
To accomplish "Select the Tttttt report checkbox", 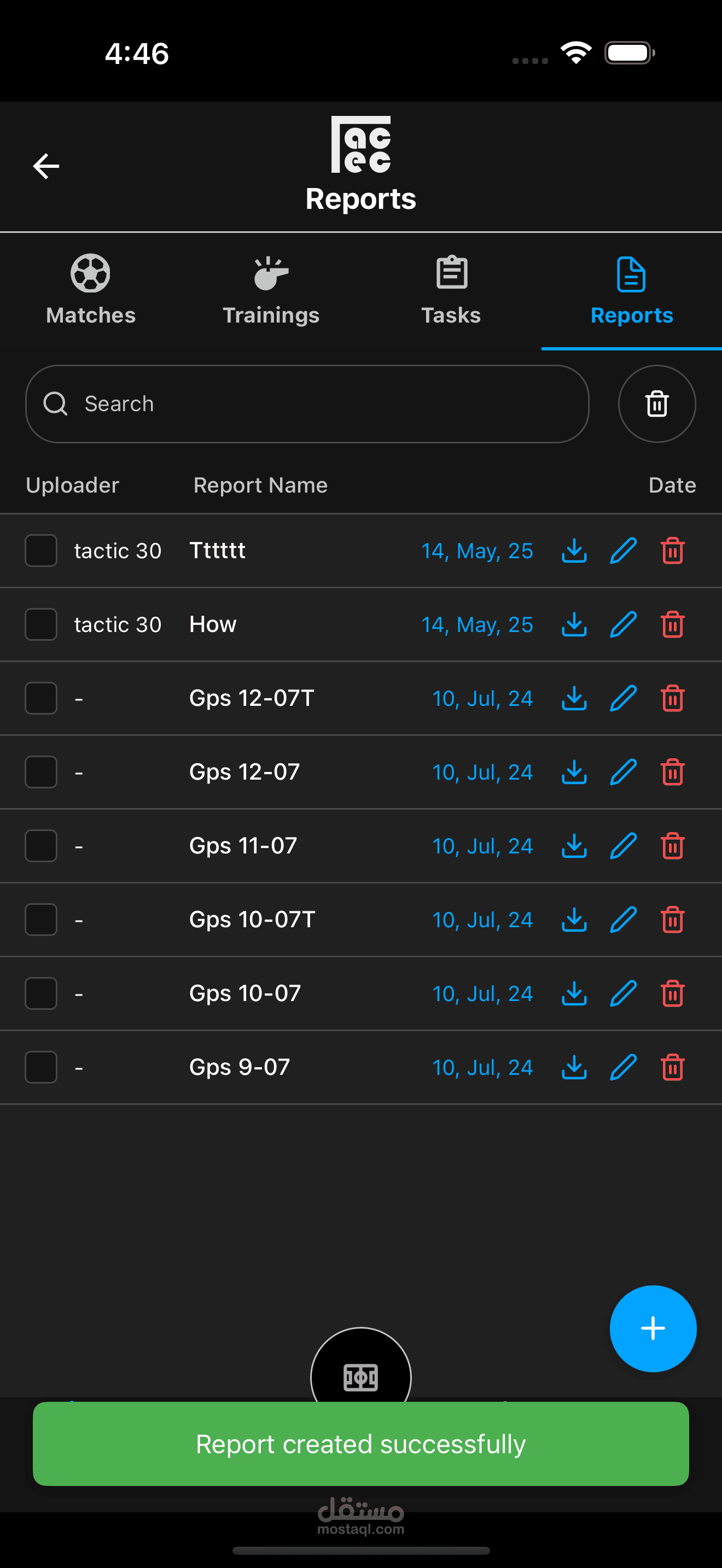I will pyautogui.click(x=41, y=551).
